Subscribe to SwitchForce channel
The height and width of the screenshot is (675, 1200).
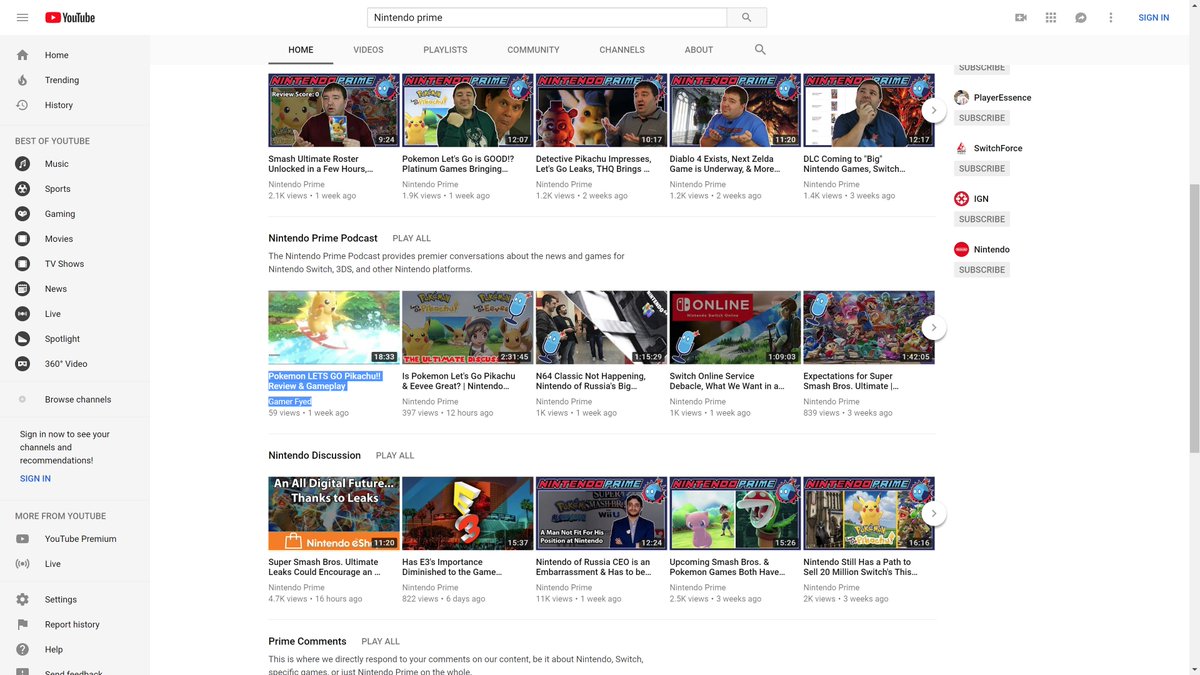point(981,169)
